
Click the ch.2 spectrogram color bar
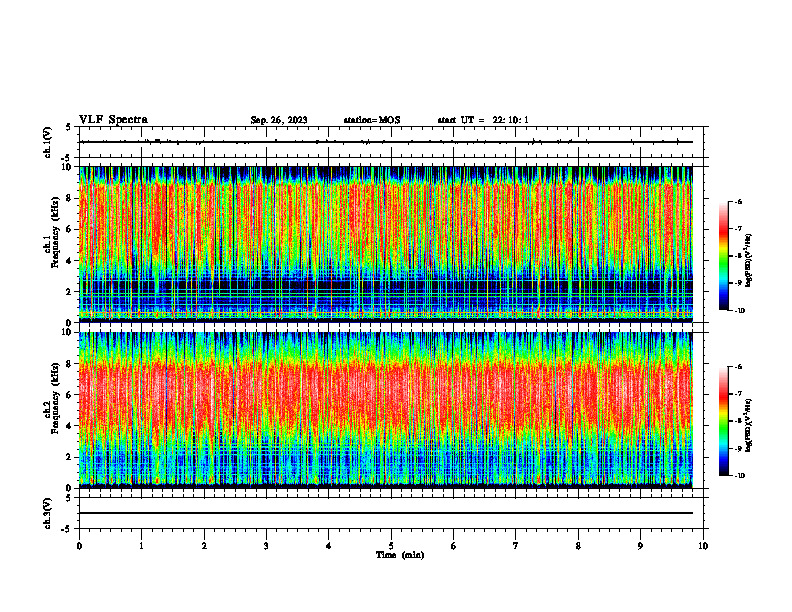coord(723,421)
